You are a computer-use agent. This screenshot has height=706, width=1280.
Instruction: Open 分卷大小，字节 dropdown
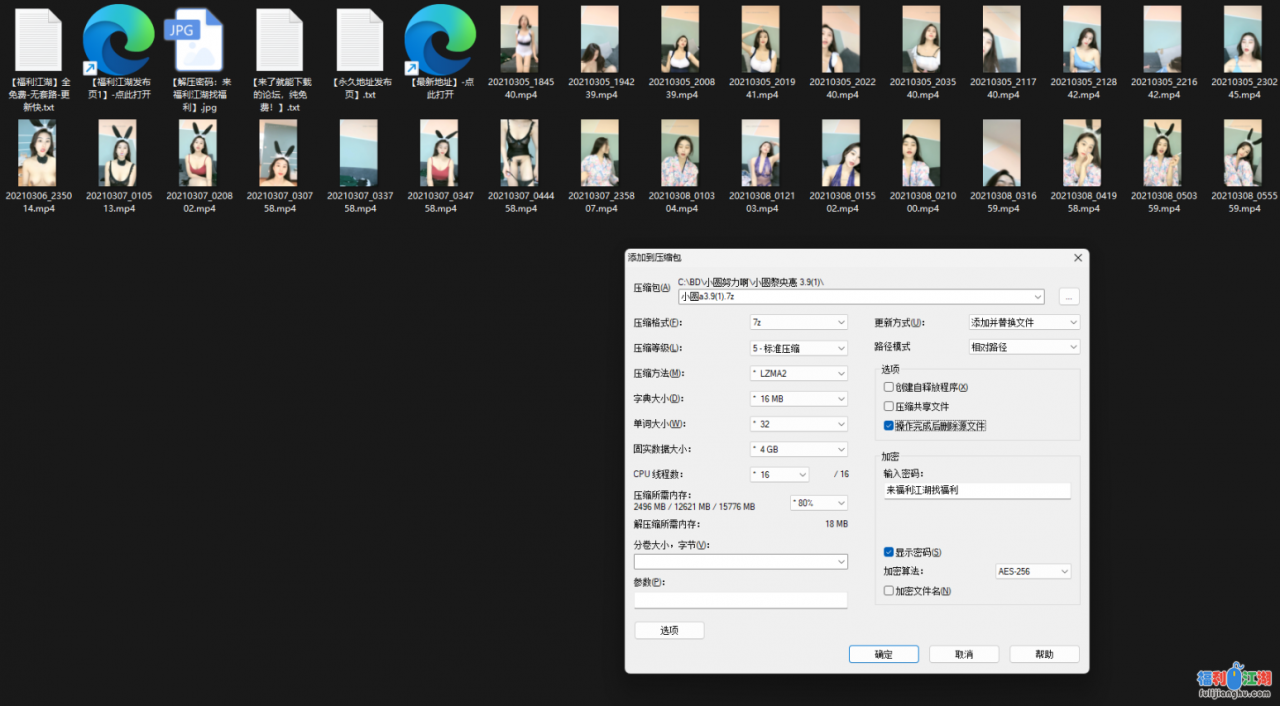pyautogui.click(x=741, y=562)
